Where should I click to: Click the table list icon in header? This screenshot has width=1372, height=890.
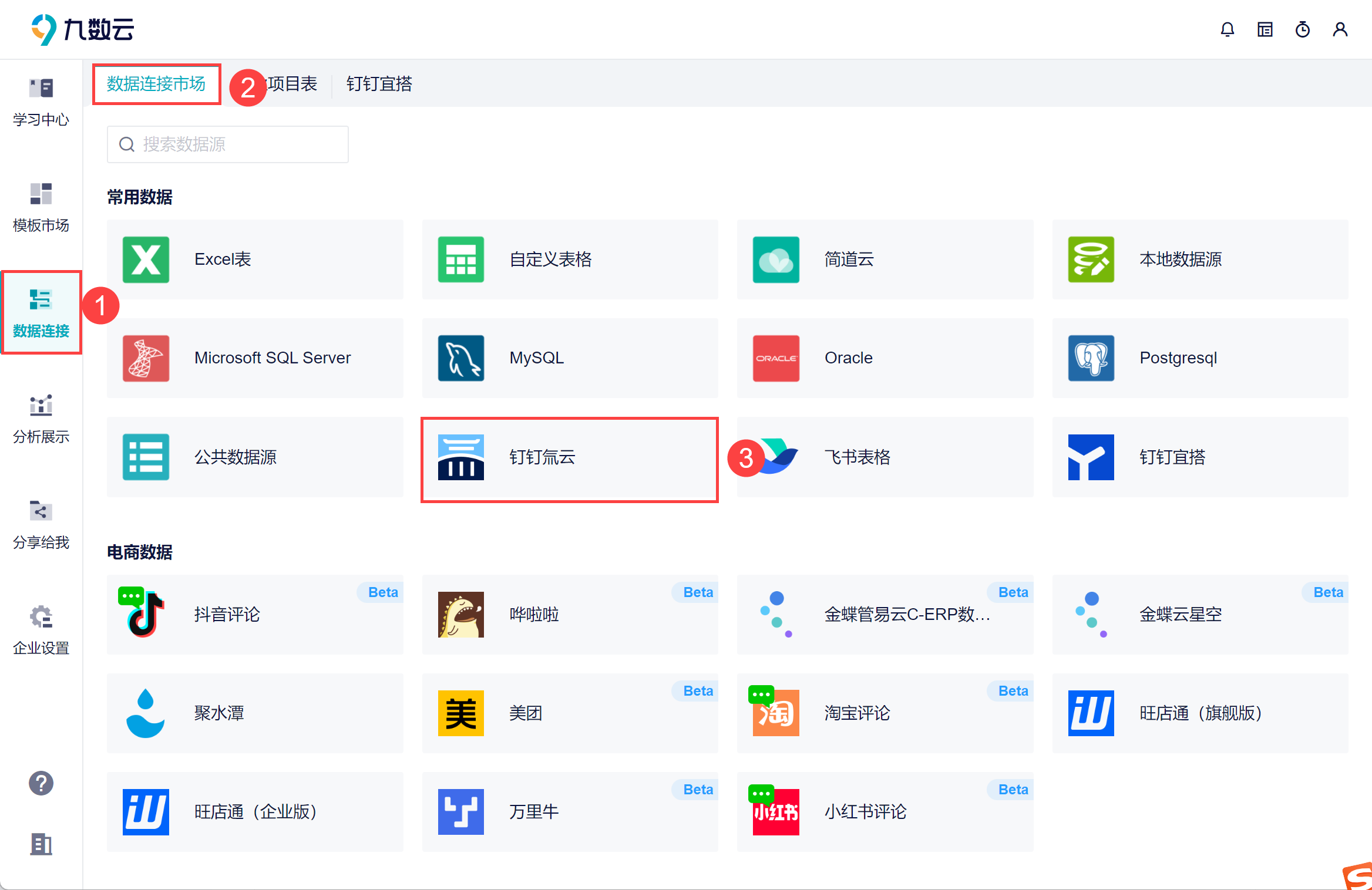click(x=1265, y=29)
